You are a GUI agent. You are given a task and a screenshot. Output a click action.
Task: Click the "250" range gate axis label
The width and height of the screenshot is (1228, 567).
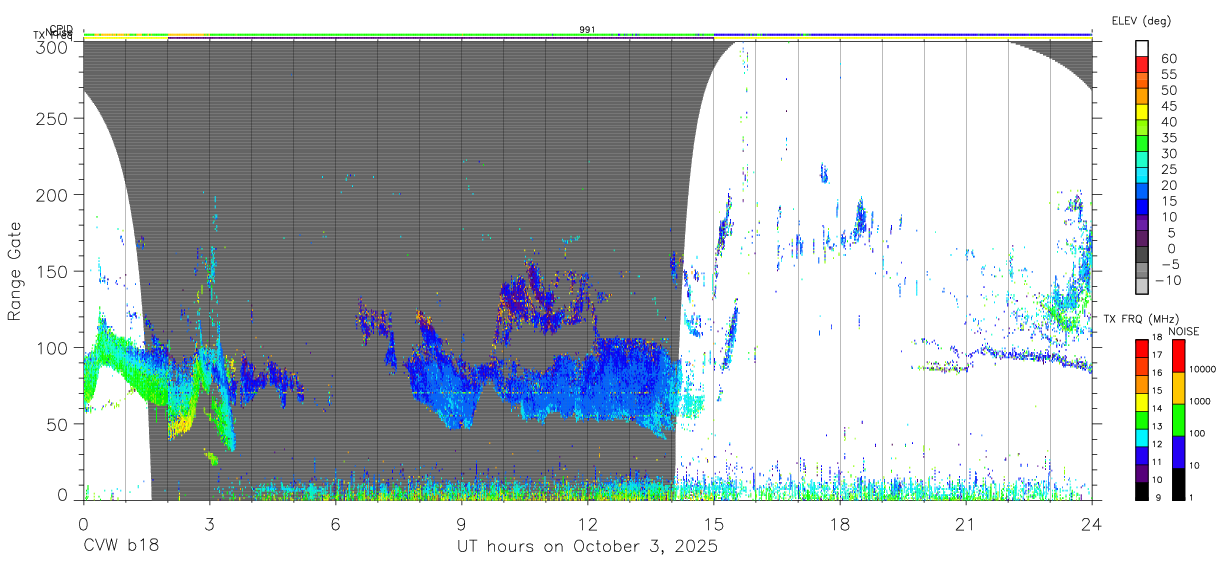click(x=54, y=119)
